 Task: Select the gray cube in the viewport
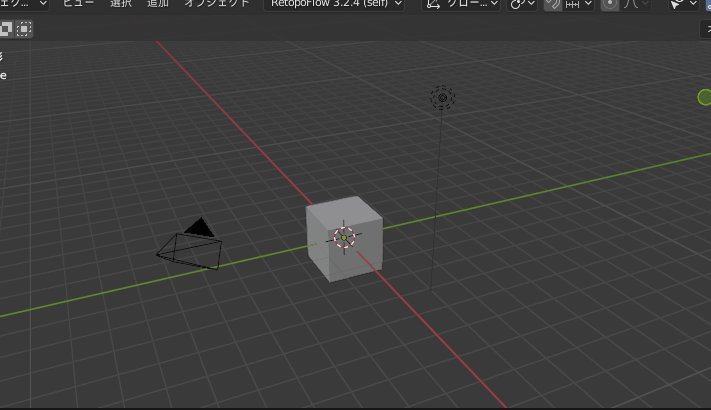coord(344,238)
